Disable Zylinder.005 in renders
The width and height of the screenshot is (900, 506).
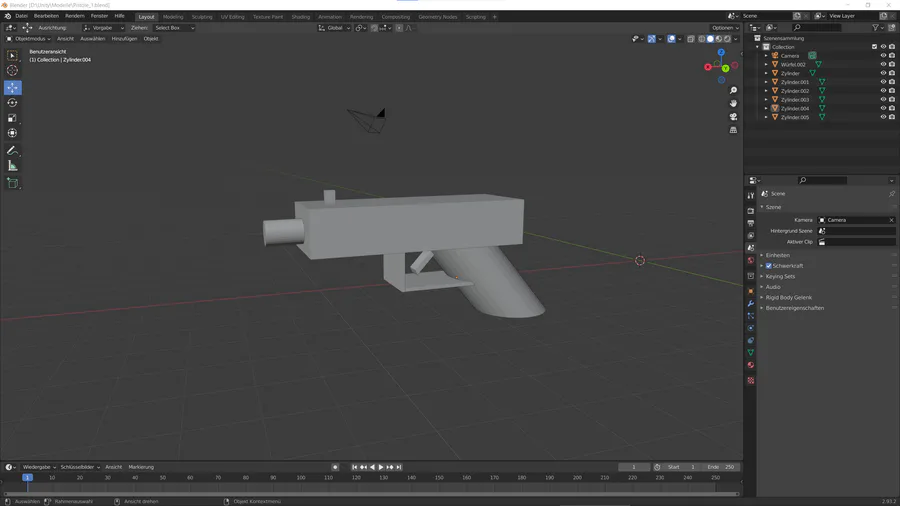(892, 117)
